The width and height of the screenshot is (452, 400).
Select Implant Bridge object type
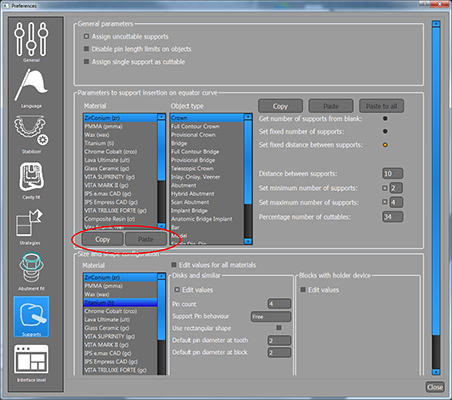[207, 211]
